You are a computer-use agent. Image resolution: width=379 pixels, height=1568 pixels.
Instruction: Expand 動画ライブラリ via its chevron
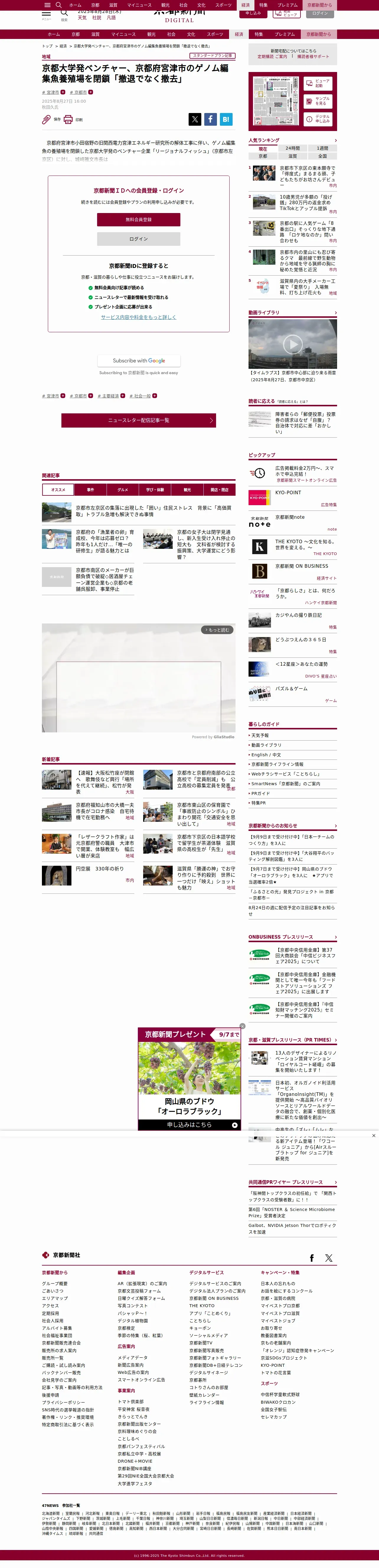tap(335, 313)
